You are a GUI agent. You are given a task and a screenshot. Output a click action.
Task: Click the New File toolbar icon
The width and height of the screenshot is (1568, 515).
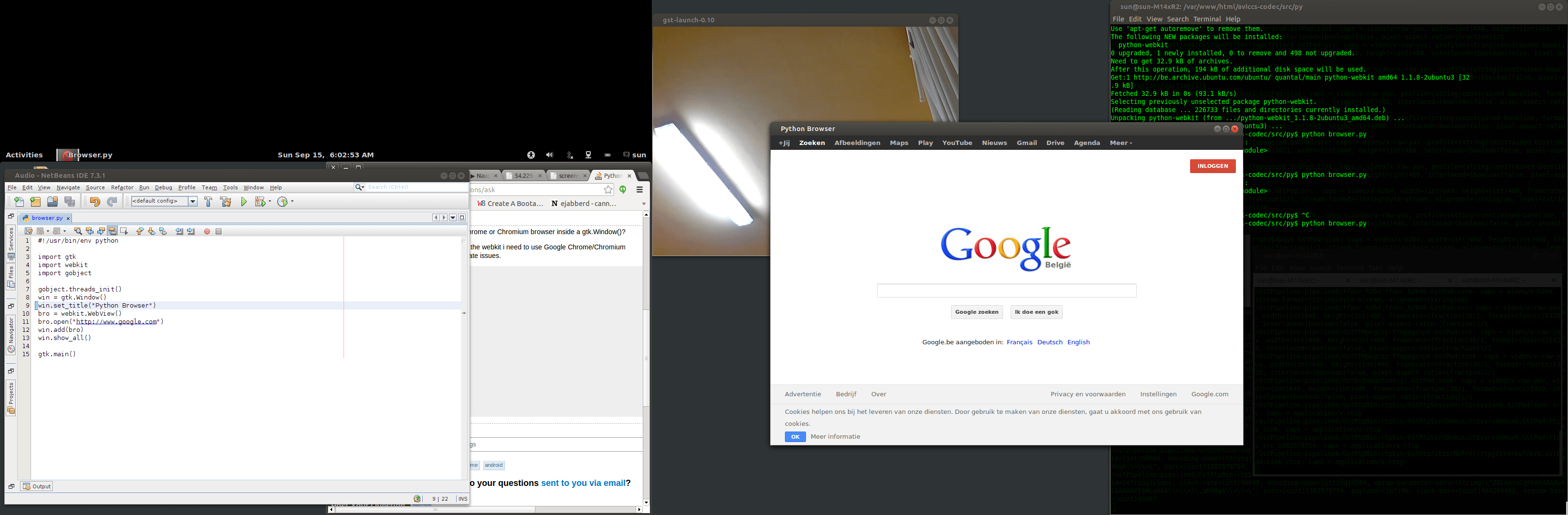[19, 202]
